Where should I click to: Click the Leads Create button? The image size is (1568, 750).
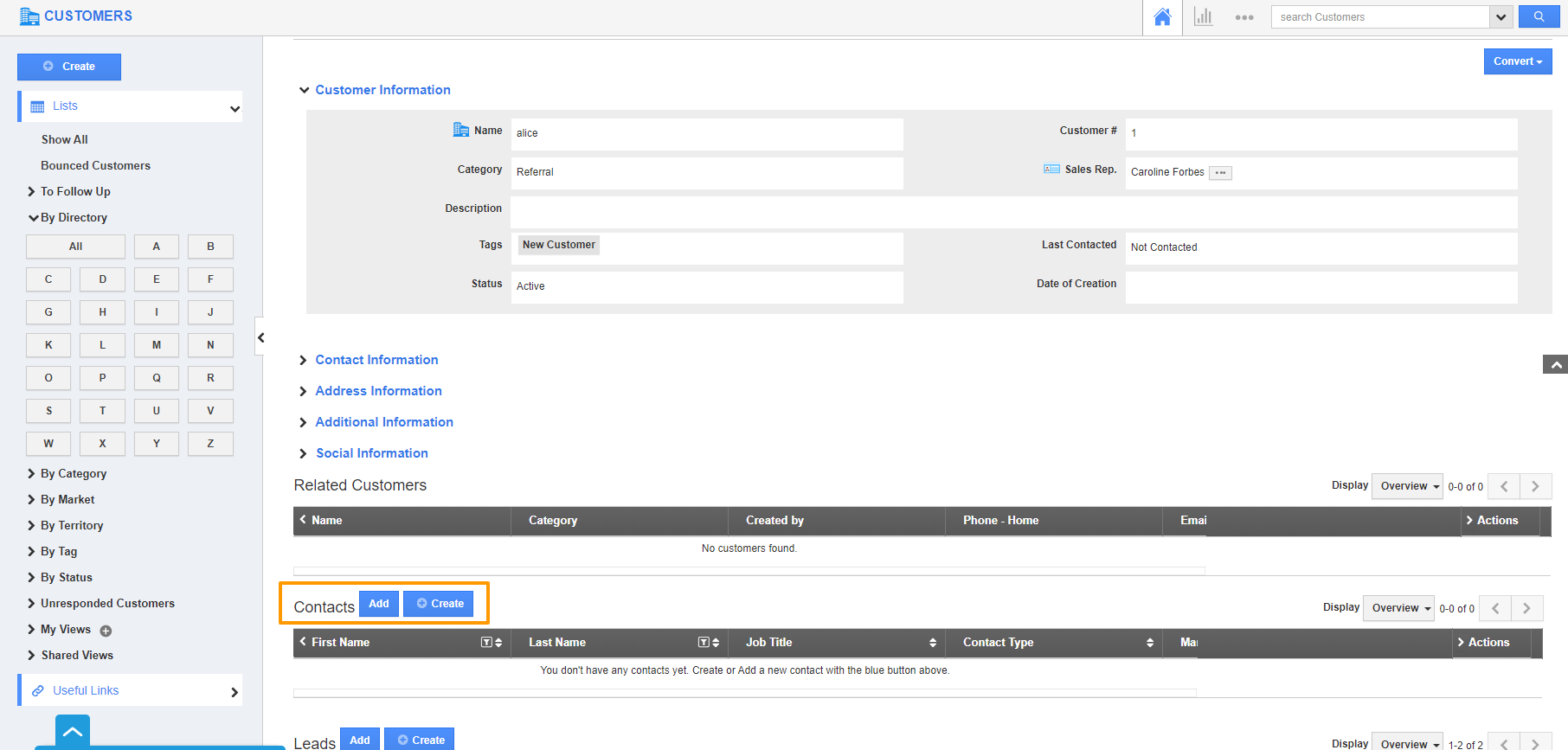click(x=420, y=740)
